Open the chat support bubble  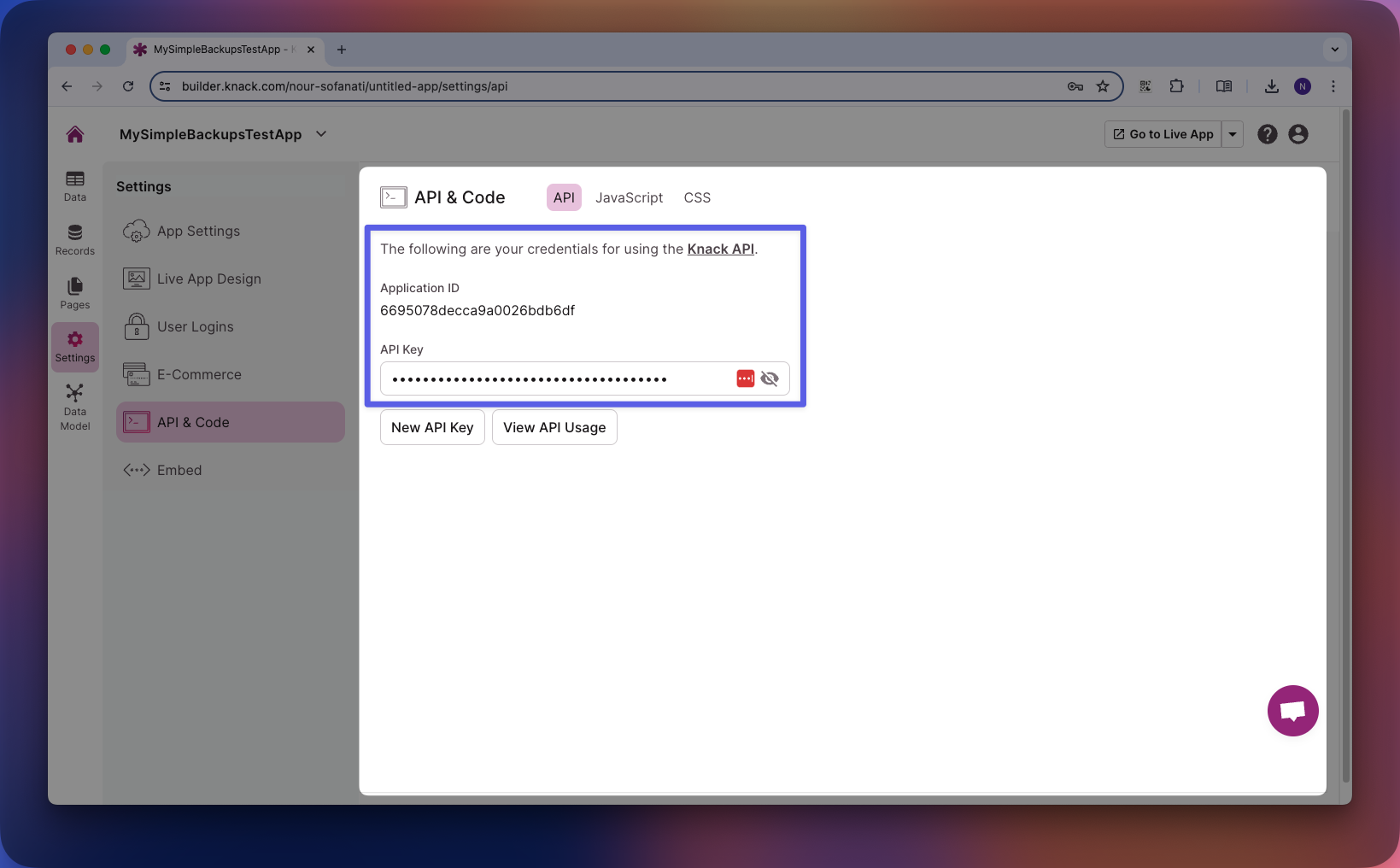(x=1292, y=710)
